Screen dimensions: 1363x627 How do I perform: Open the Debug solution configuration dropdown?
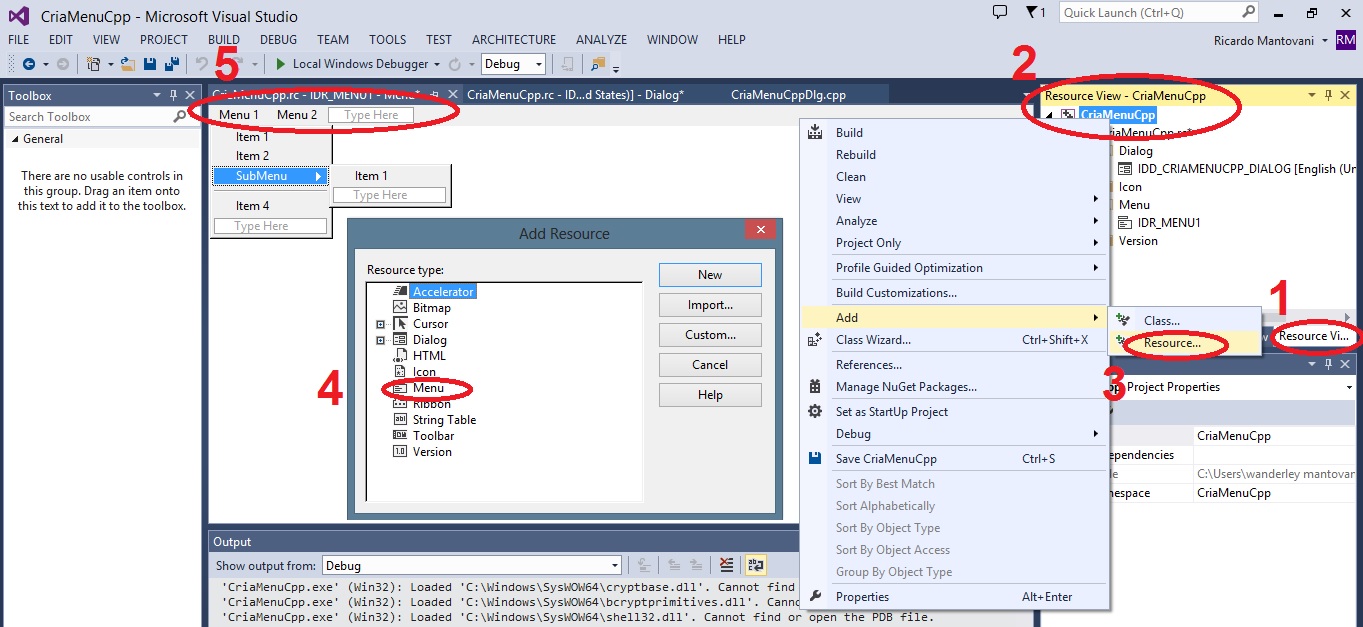(513, 64)
